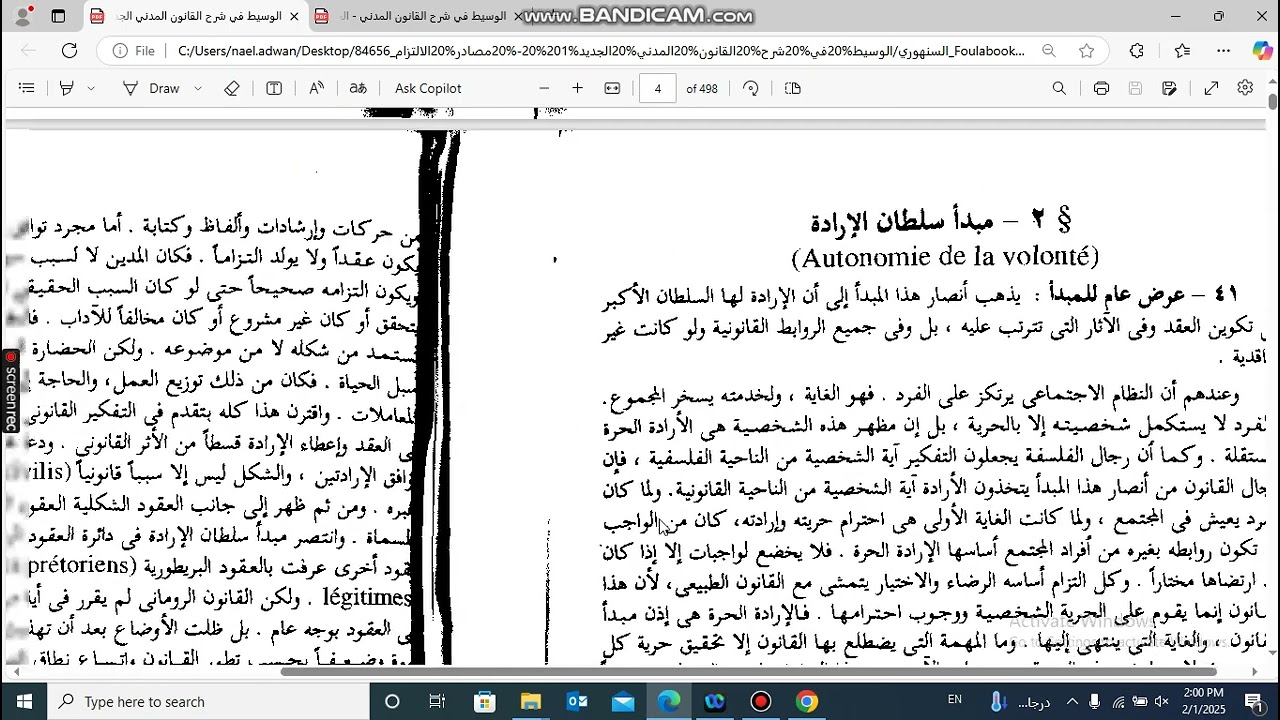Open the Copilot sidebar
1280x720 pixels.
tap(1262, 50)
